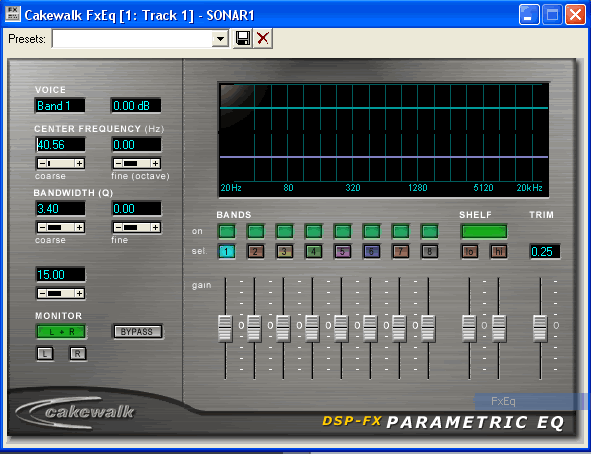Increase the 15.00 value with plus
The image size is (591, 454).
[x=79, y=293]
